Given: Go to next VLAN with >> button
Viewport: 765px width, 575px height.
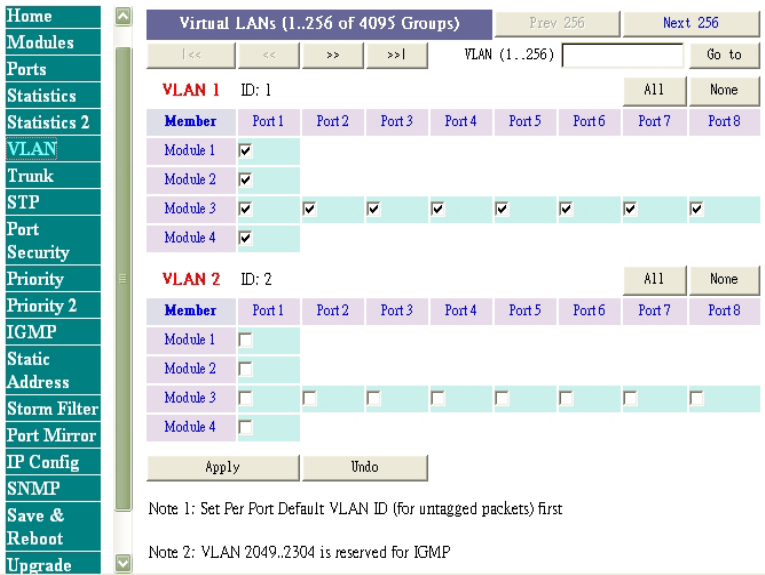Looking at the screenshot, I should point(333,55).
